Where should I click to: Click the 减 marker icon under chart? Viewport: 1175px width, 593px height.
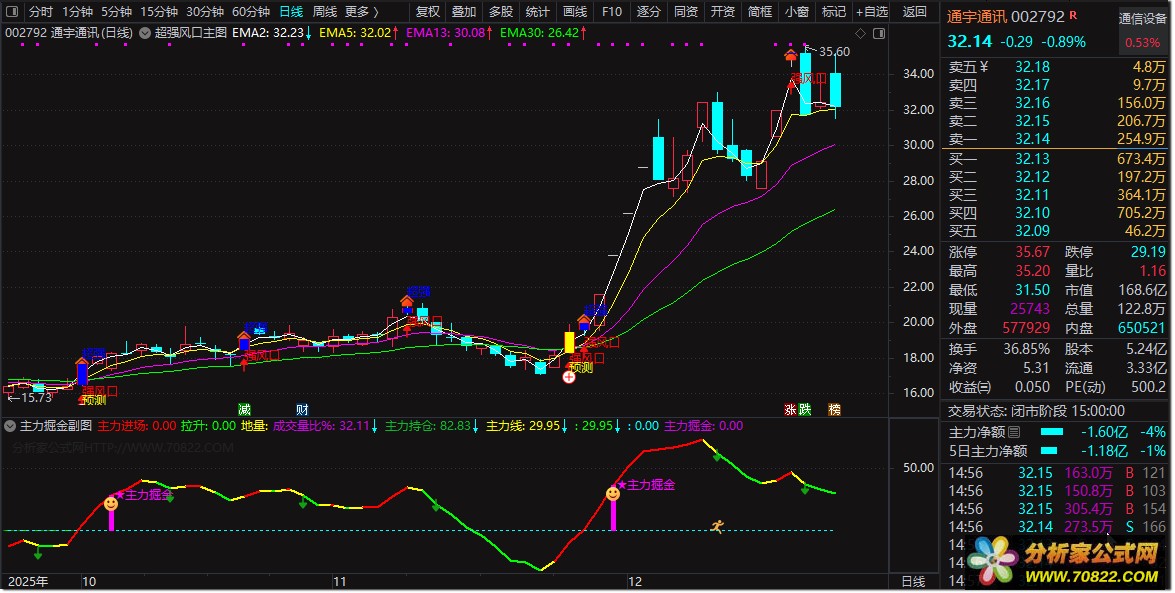243,410
